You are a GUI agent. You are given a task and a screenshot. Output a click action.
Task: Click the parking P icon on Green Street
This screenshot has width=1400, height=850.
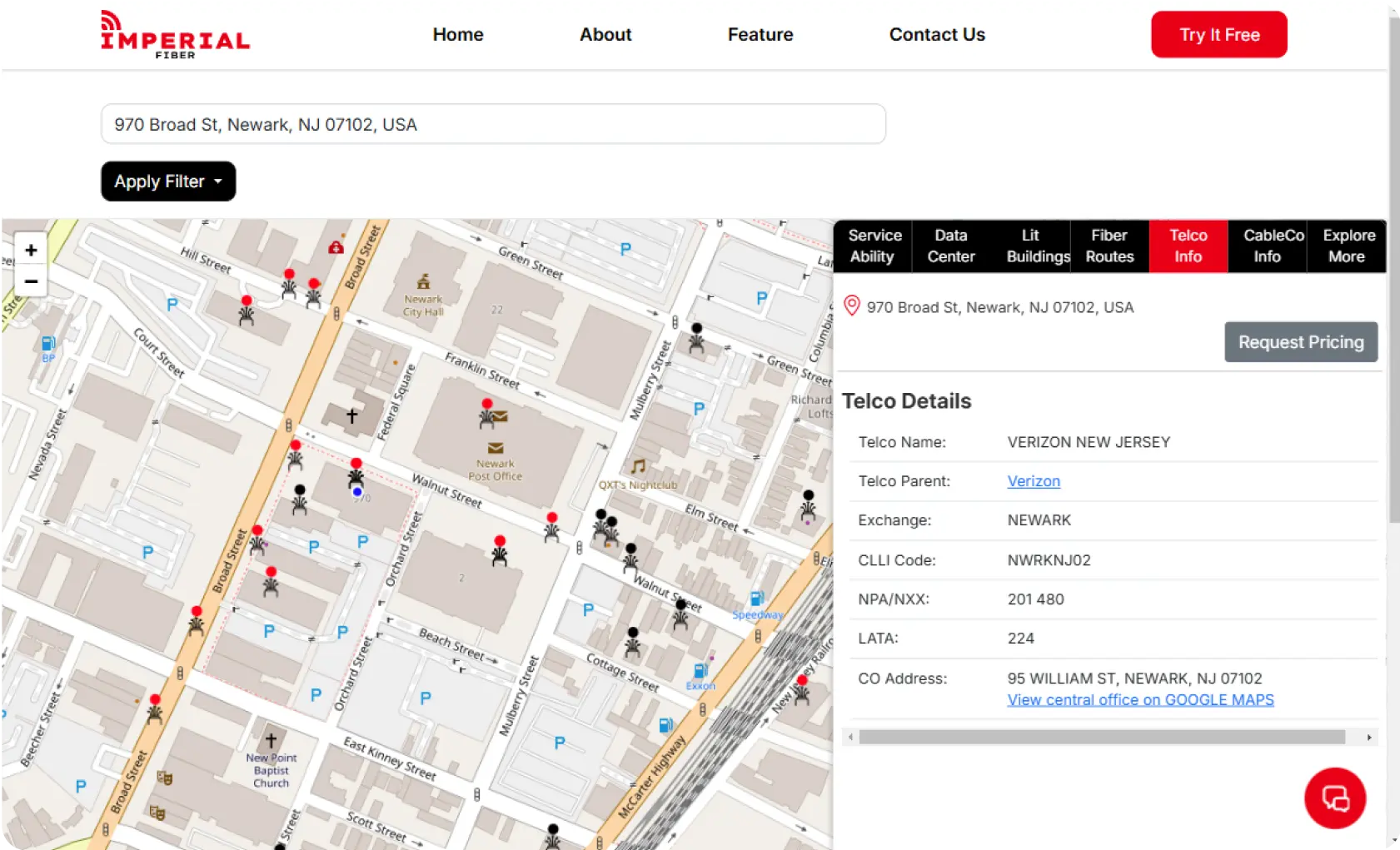(625, 249)
